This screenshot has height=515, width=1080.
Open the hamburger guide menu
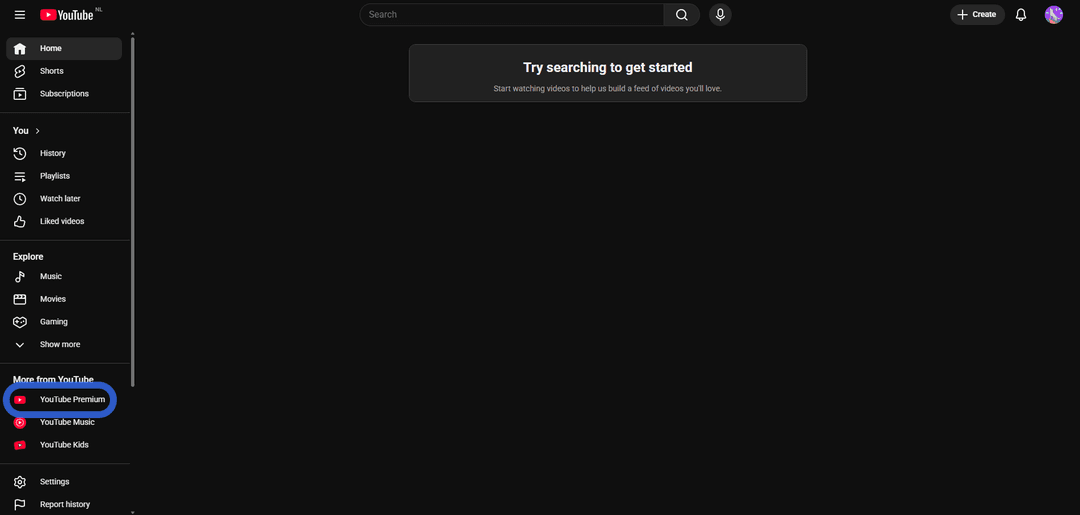20,14
